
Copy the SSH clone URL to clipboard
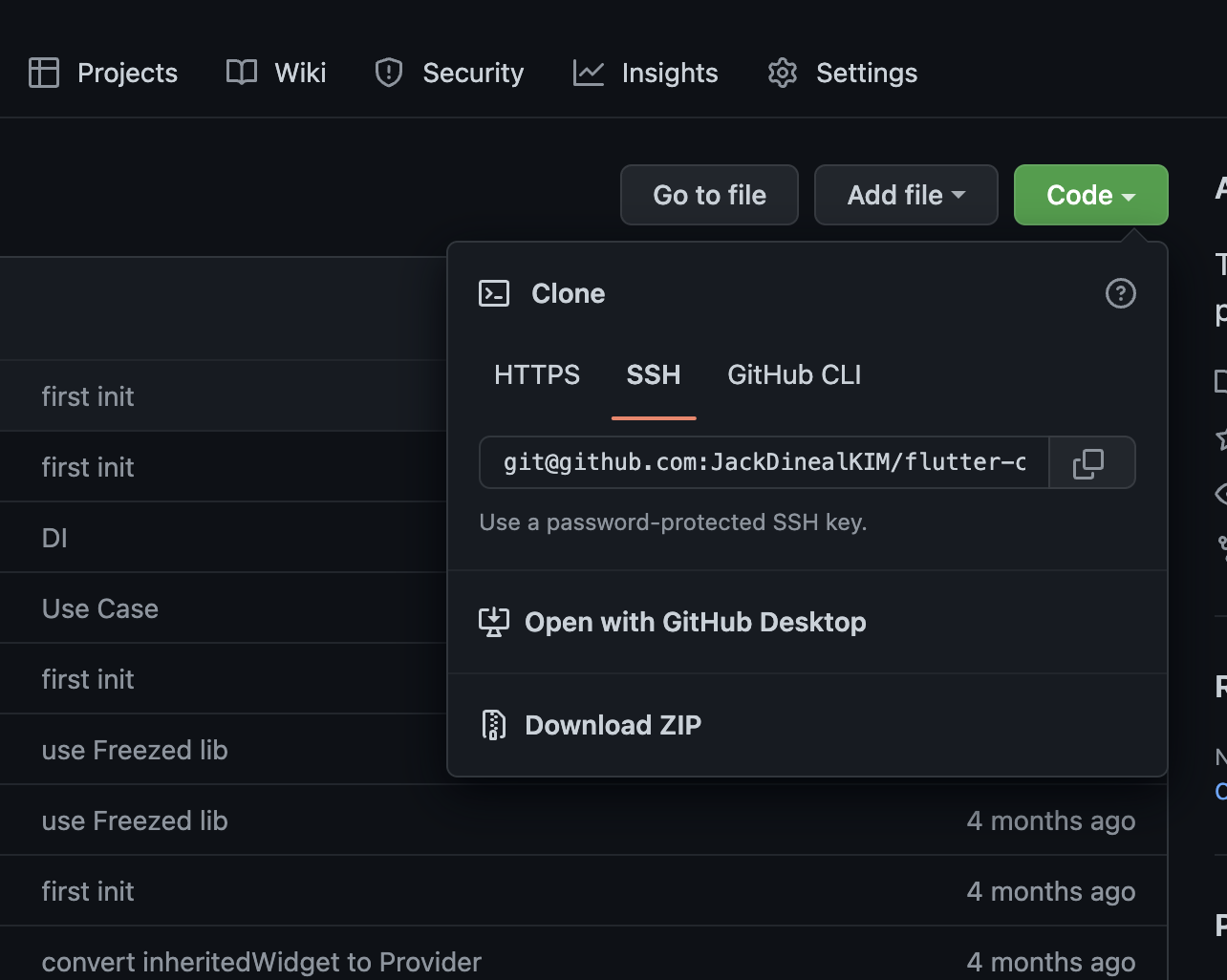pyautogui.click(x=1091, y=462)
